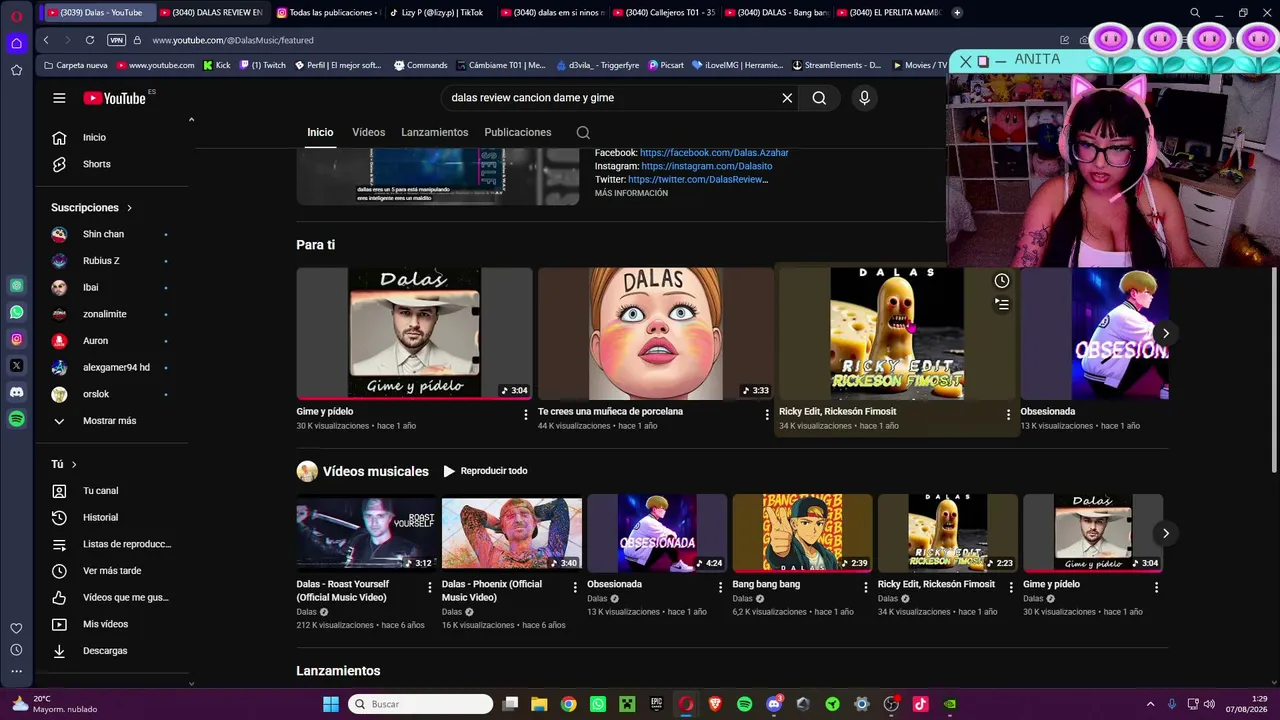
Task: Open X/Twitter in the Opera sidebar
Action: 16,366
